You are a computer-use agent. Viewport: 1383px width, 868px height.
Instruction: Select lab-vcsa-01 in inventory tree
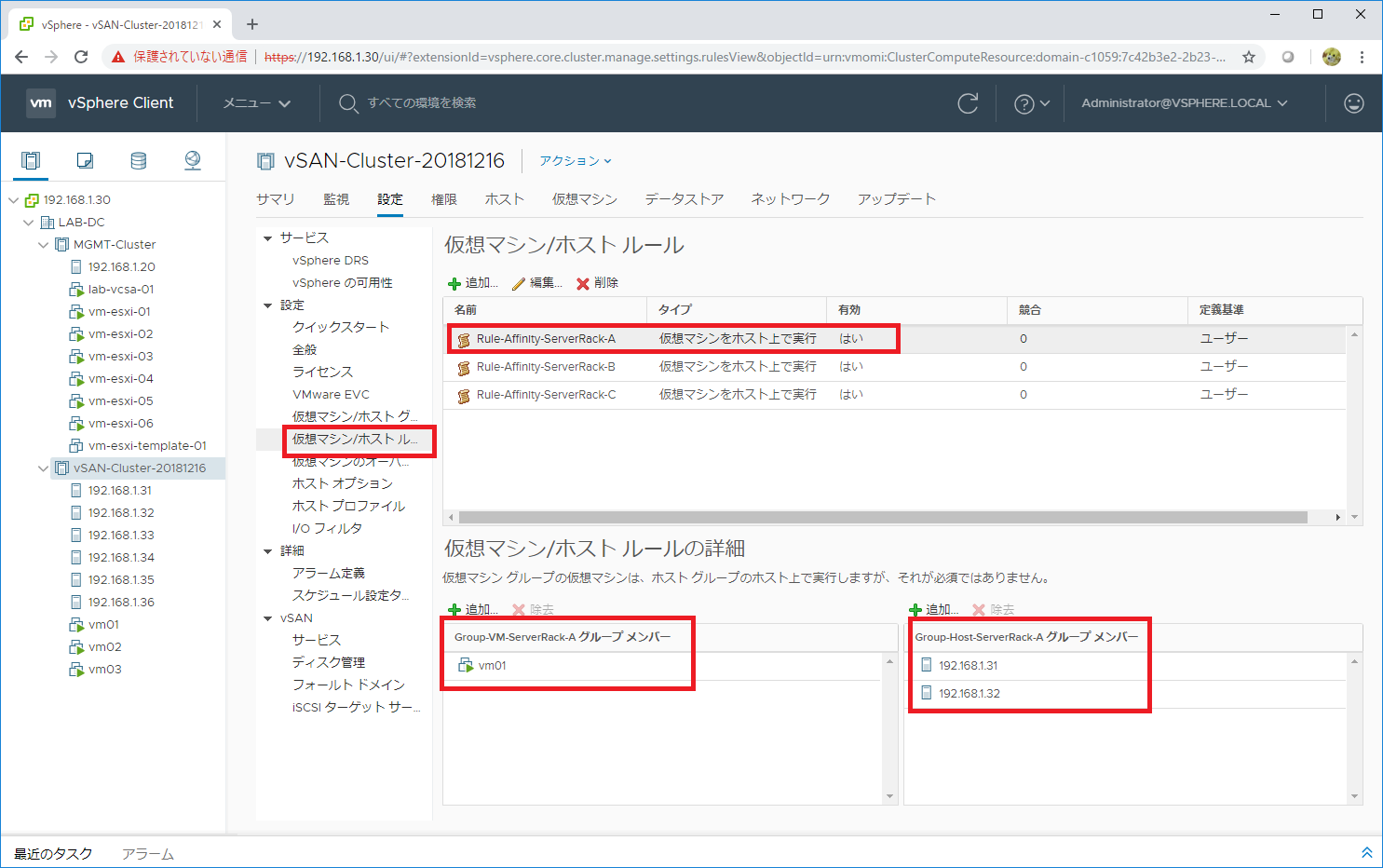pos(121,290)
